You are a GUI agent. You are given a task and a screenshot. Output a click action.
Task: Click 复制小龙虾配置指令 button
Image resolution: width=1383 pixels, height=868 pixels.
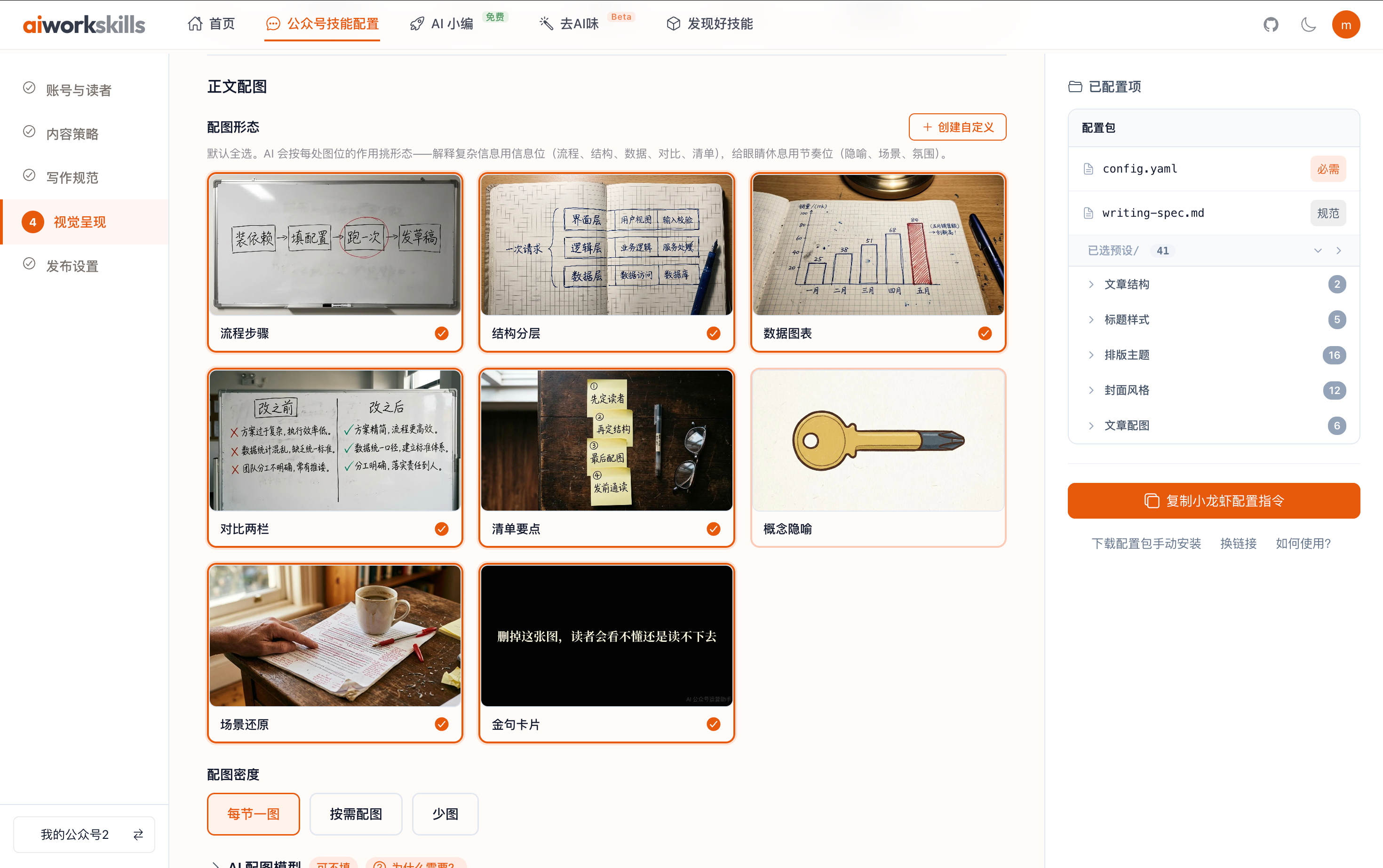click(1214, 501)
